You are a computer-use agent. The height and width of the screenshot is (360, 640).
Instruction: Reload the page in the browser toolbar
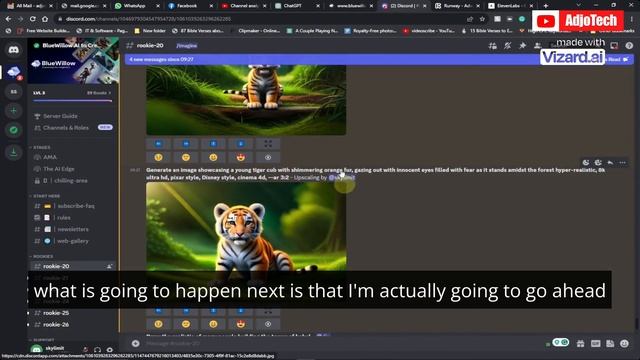(x=32, y=19)
